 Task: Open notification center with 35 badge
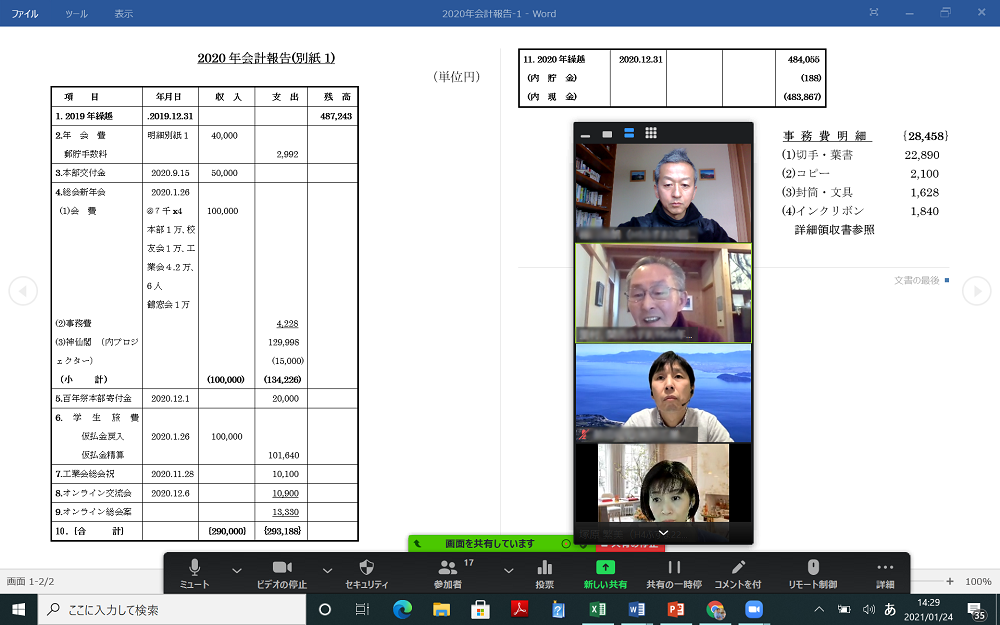point(976,610)
